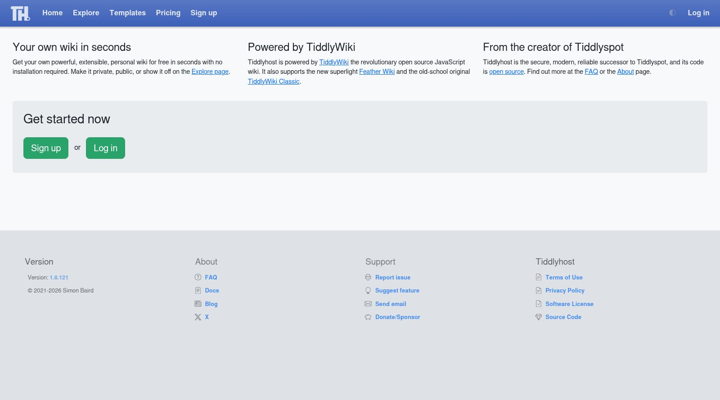720x400 pixels.
Task: Toggle the dark mode moon icon
Action: pyautogui.click(x=672, y=13)
